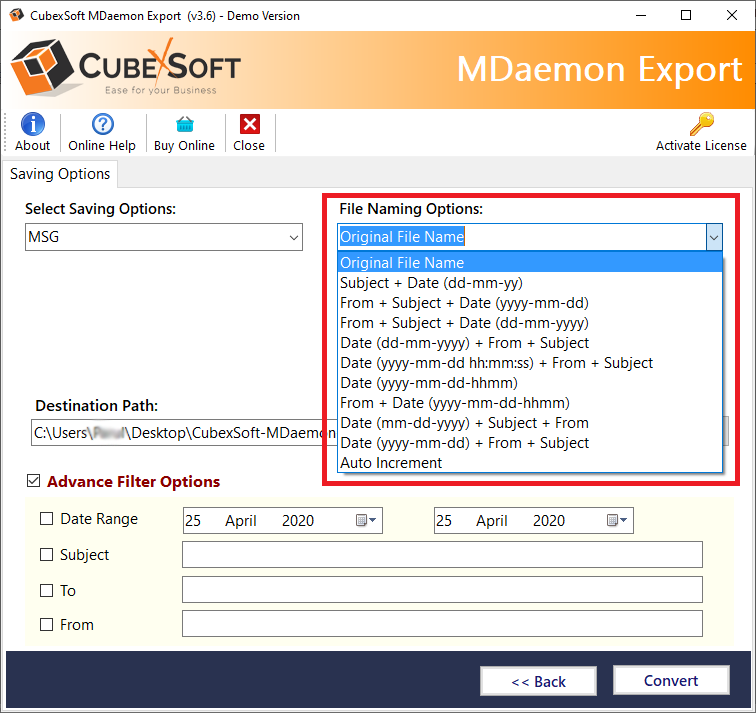
Task: Maximize the MDaemon Export window
Action: point(686,15)
